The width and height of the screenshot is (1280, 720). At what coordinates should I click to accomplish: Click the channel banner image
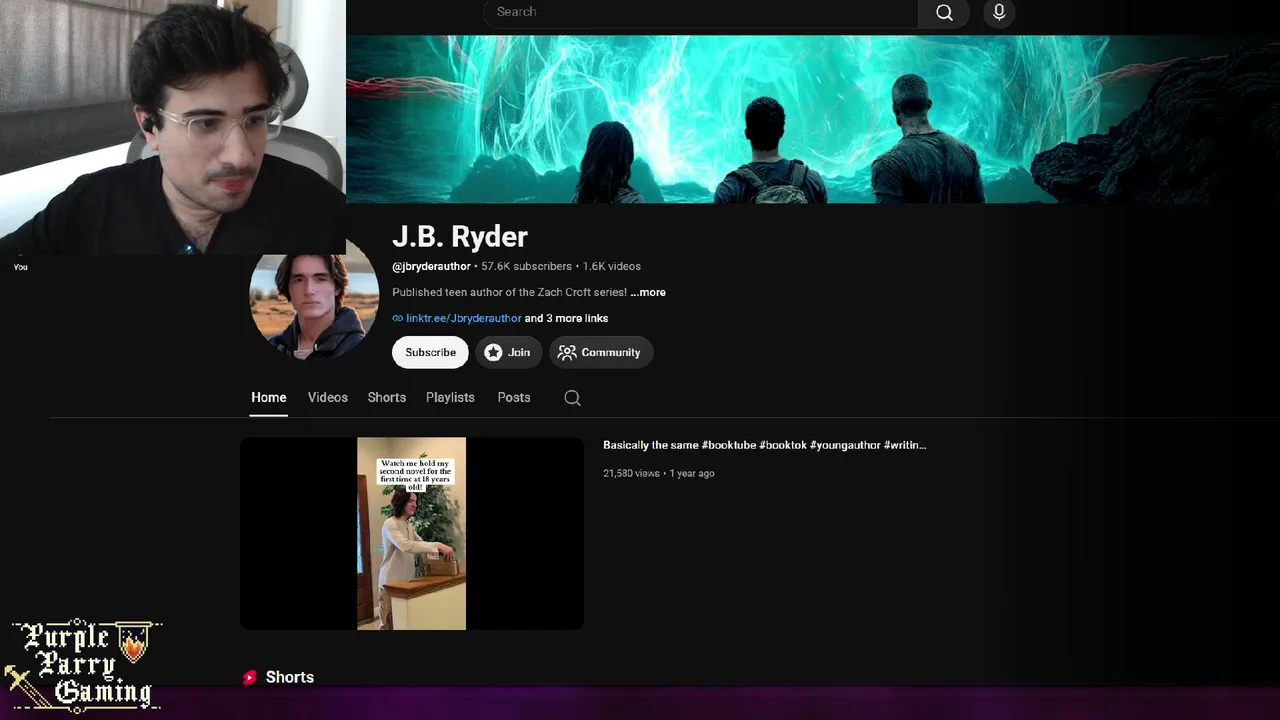click(x=813, y=119)
